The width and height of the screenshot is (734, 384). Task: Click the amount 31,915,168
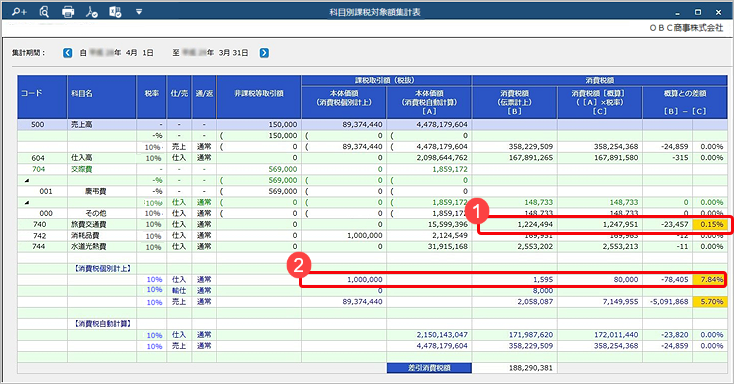coord(448,246)
